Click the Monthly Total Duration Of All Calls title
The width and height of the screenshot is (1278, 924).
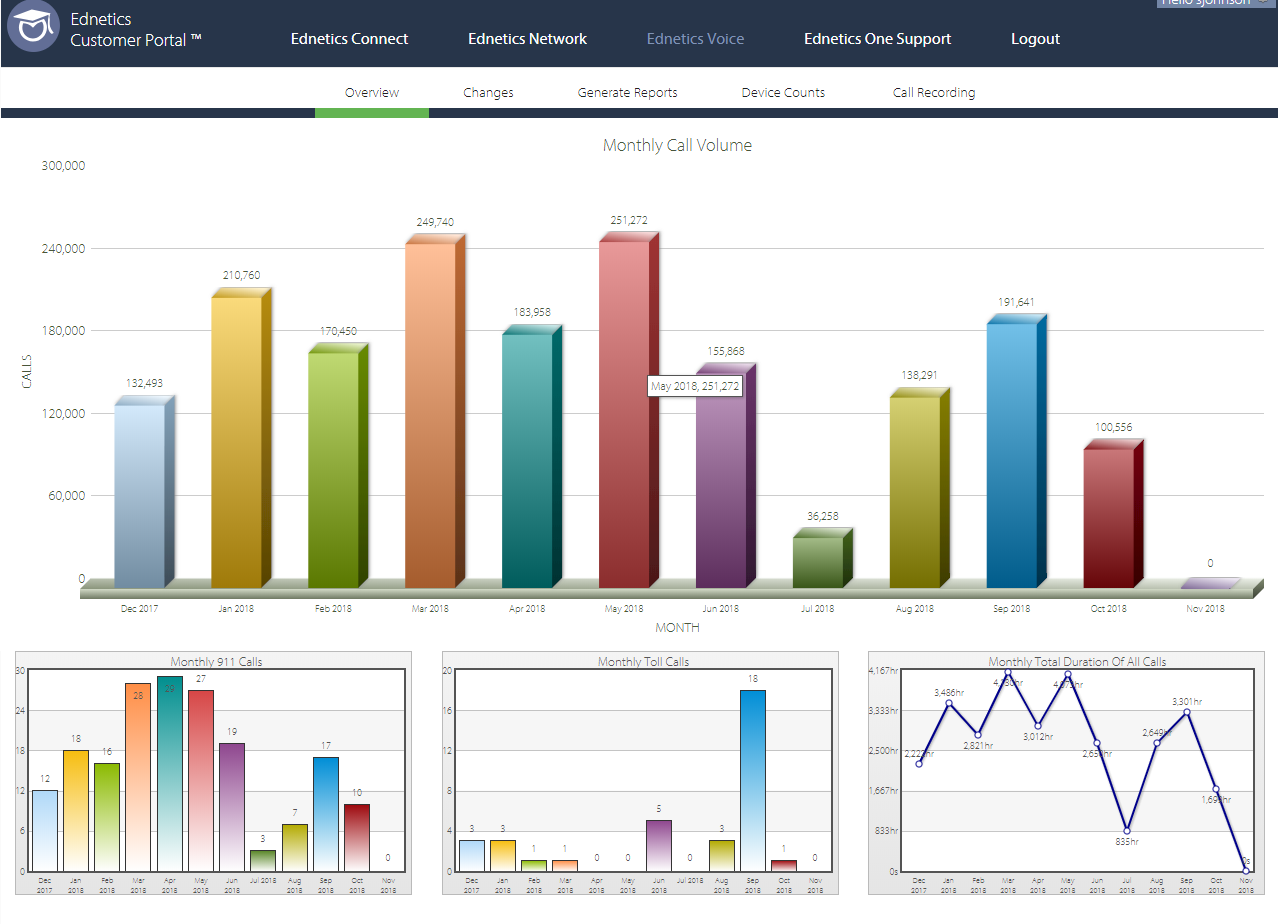1077,662
